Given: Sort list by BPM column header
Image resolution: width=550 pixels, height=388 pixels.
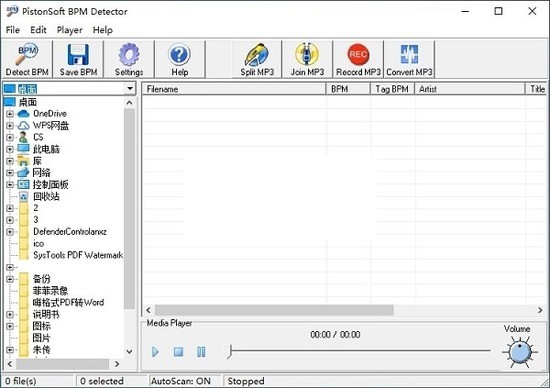Looking at the screenshot, I should [348, 89].
